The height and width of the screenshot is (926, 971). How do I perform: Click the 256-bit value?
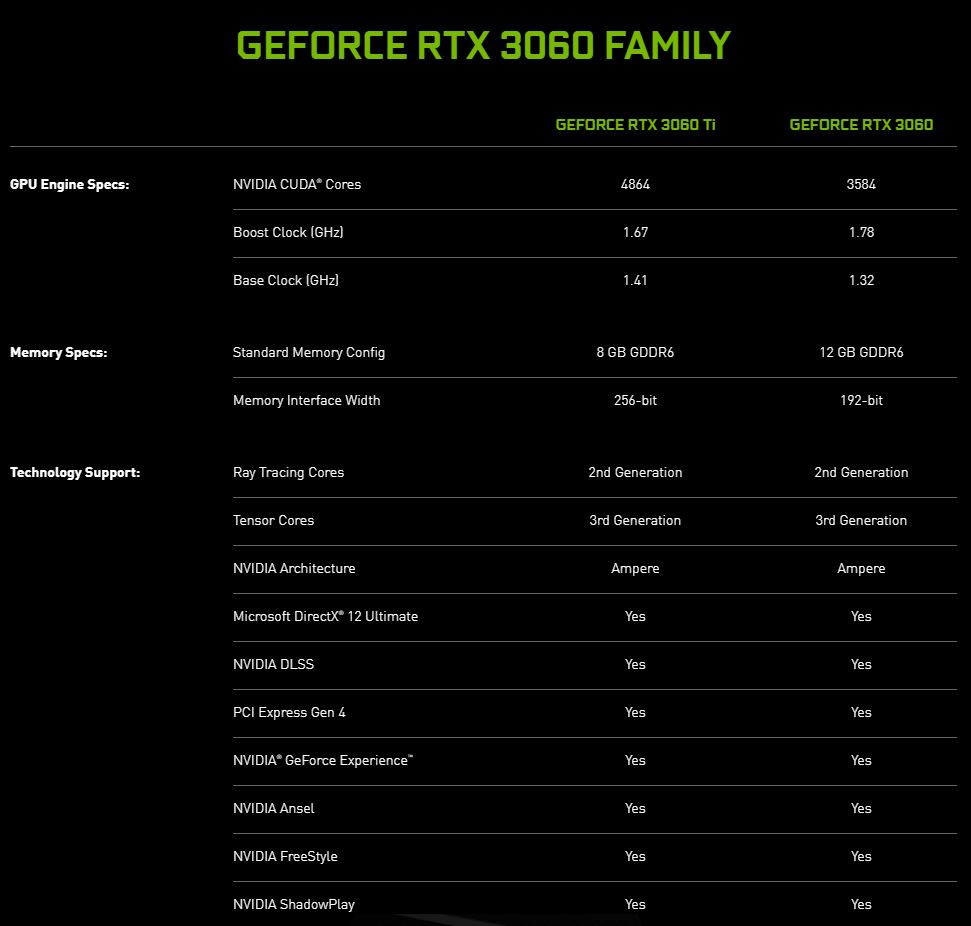635,400
